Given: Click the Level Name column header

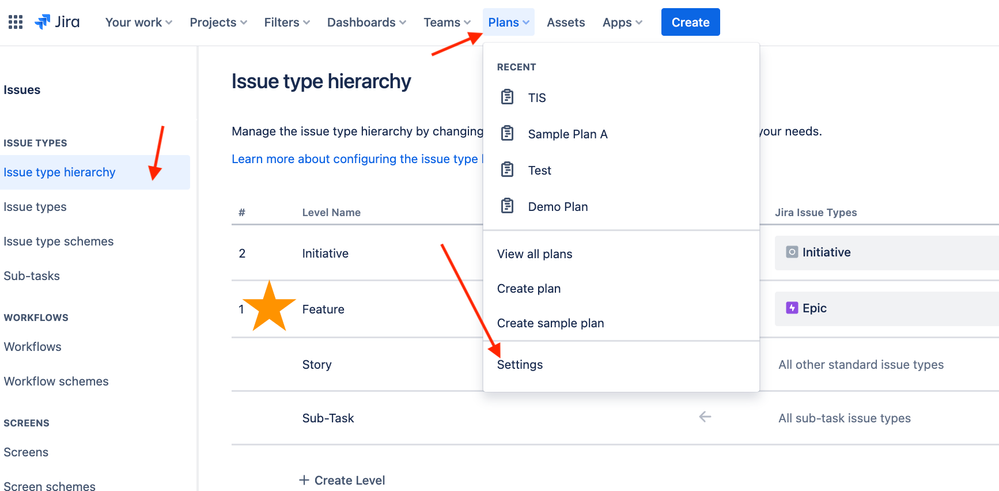Looking at the screenshot, I should click(x=331, y=213).
